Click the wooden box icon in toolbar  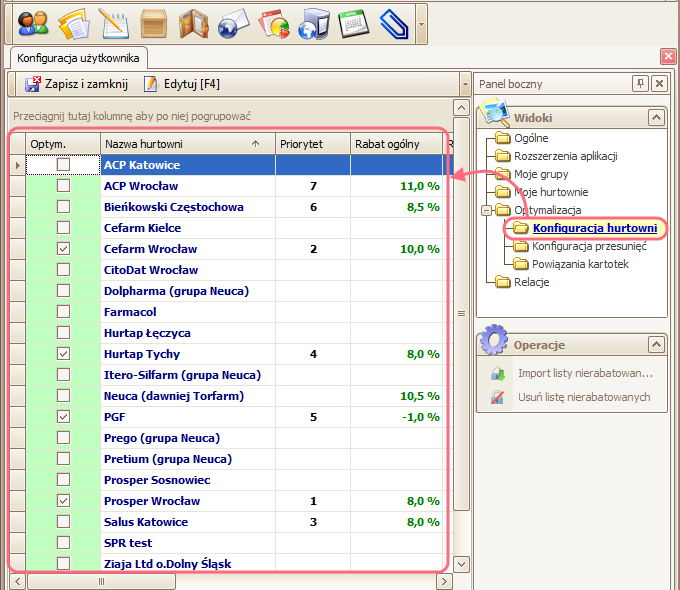click(x=153, y=21)
